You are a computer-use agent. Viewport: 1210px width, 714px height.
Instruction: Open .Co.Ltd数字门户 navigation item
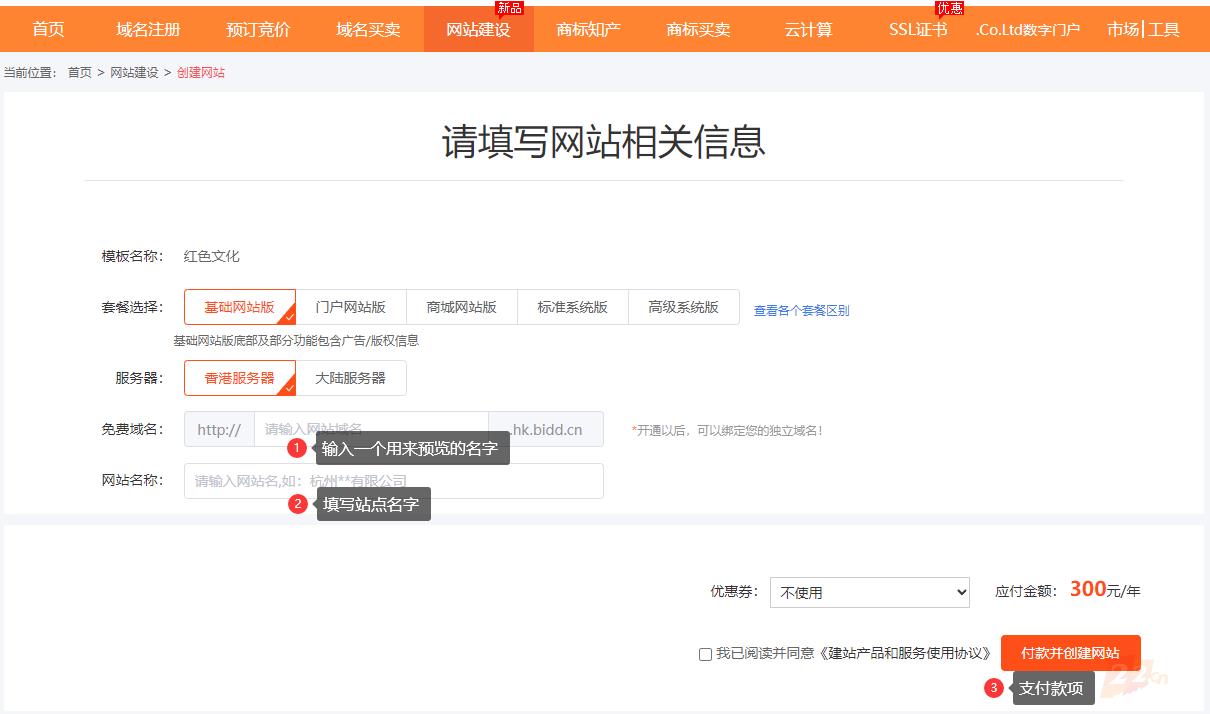point(1028,29)
